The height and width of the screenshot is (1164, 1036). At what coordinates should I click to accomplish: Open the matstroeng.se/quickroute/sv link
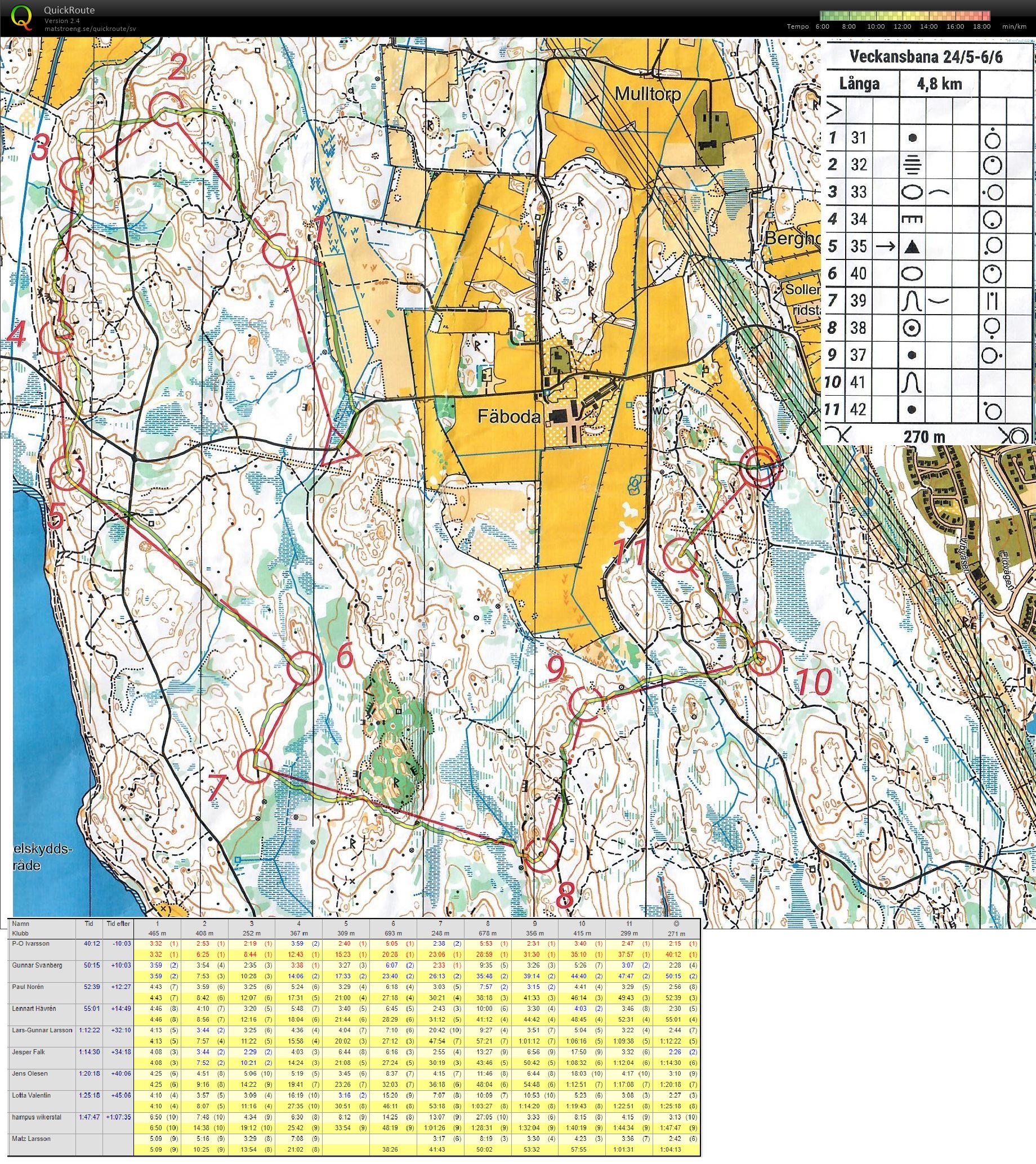coord(90,29)
